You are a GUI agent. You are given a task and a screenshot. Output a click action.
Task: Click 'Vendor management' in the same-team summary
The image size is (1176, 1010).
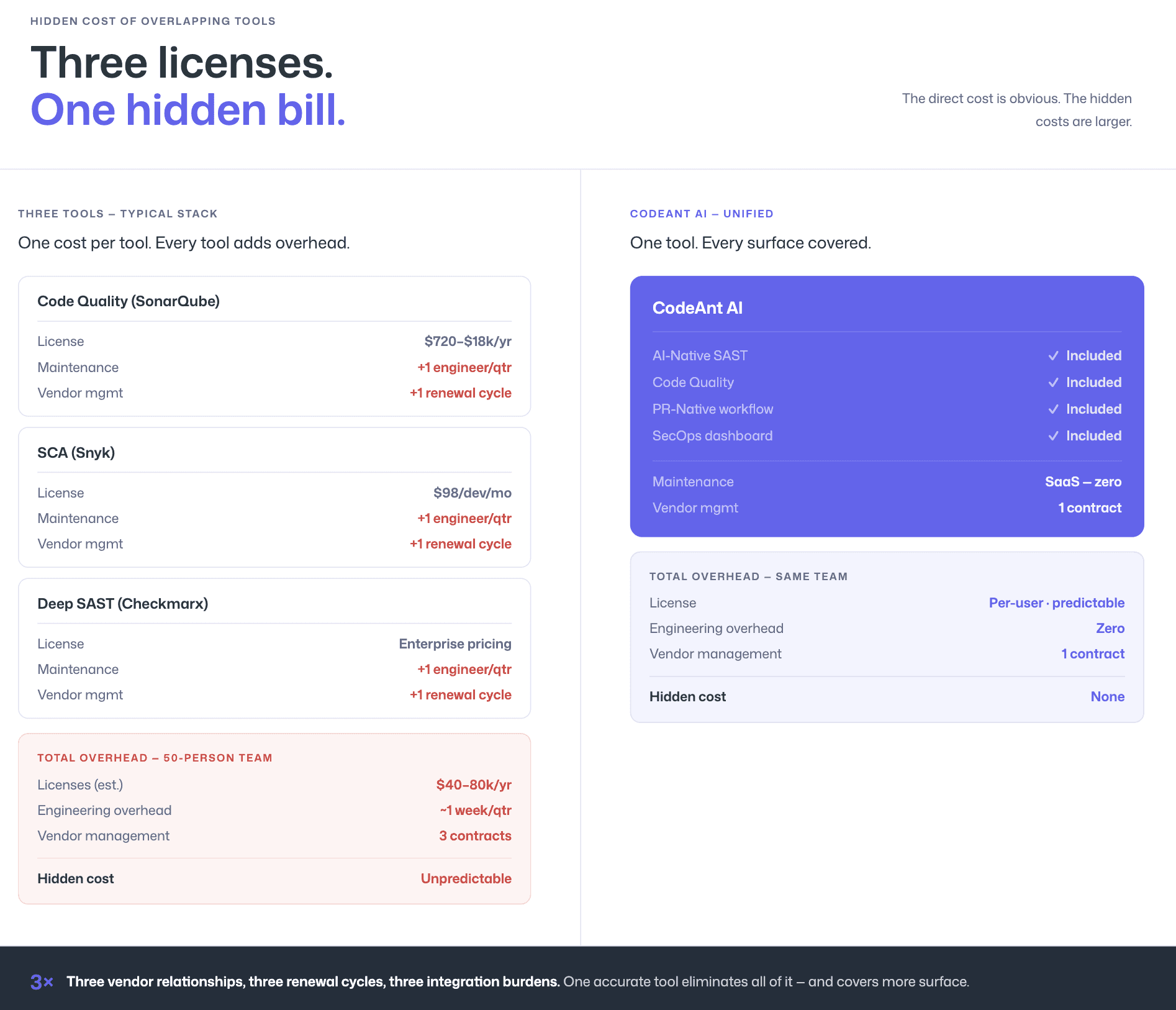(715, 654)
